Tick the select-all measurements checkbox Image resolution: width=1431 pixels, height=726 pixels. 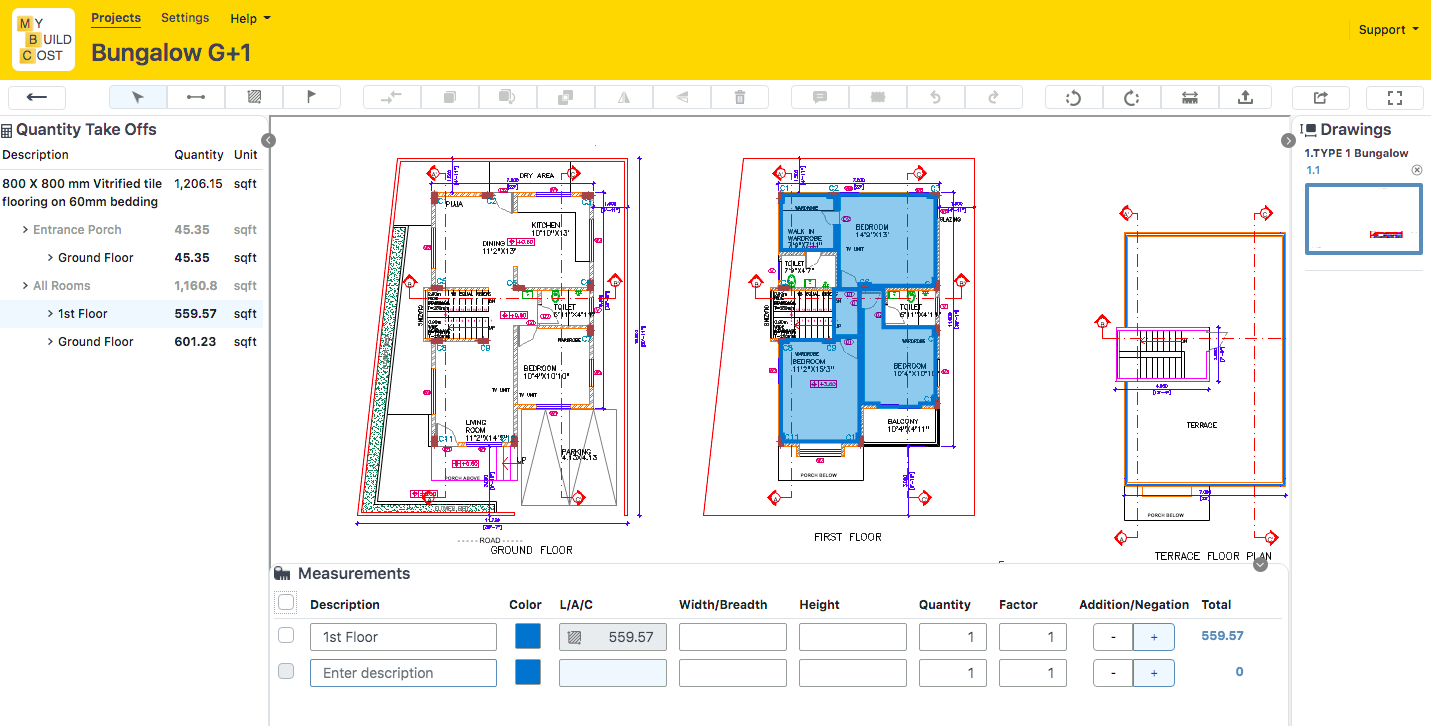(x=286, y=602)
